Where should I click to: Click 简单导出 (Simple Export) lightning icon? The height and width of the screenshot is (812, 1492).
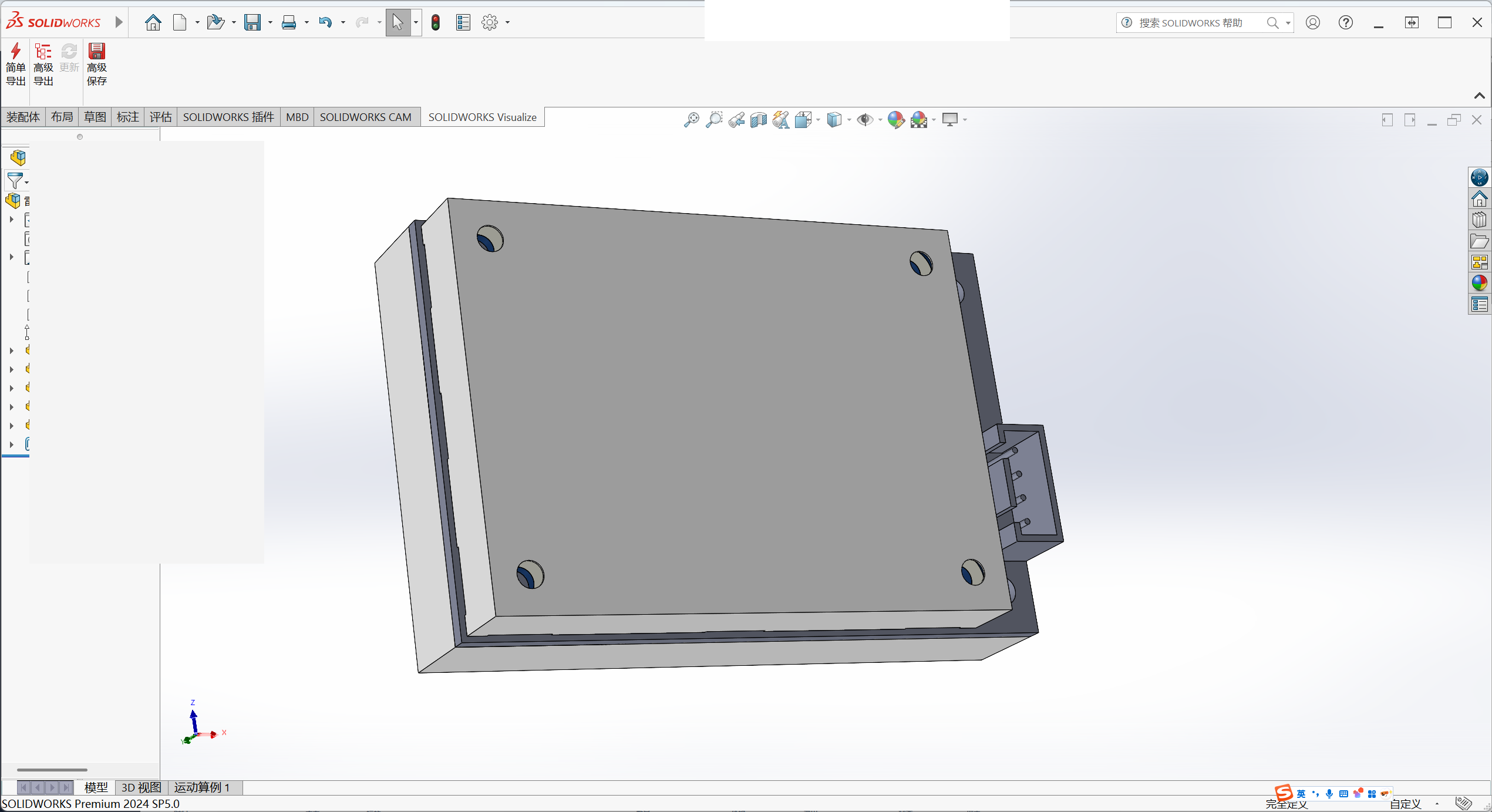[16, 64]
